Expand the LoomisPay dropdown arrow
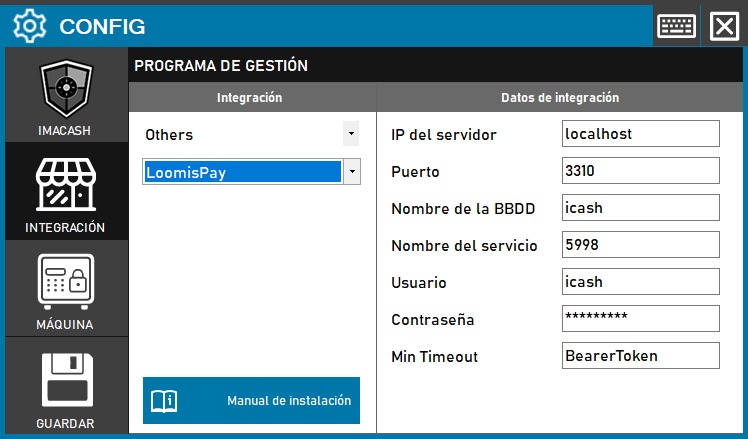Image resolution: width=748 pixels, height=439 pixels. click(351, 172)
